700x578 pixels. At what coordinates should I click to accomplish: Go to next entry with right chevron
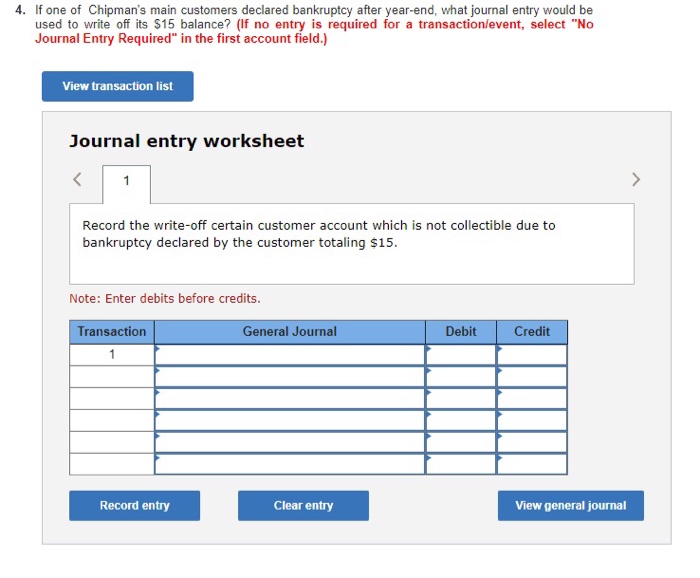point(636,179)
